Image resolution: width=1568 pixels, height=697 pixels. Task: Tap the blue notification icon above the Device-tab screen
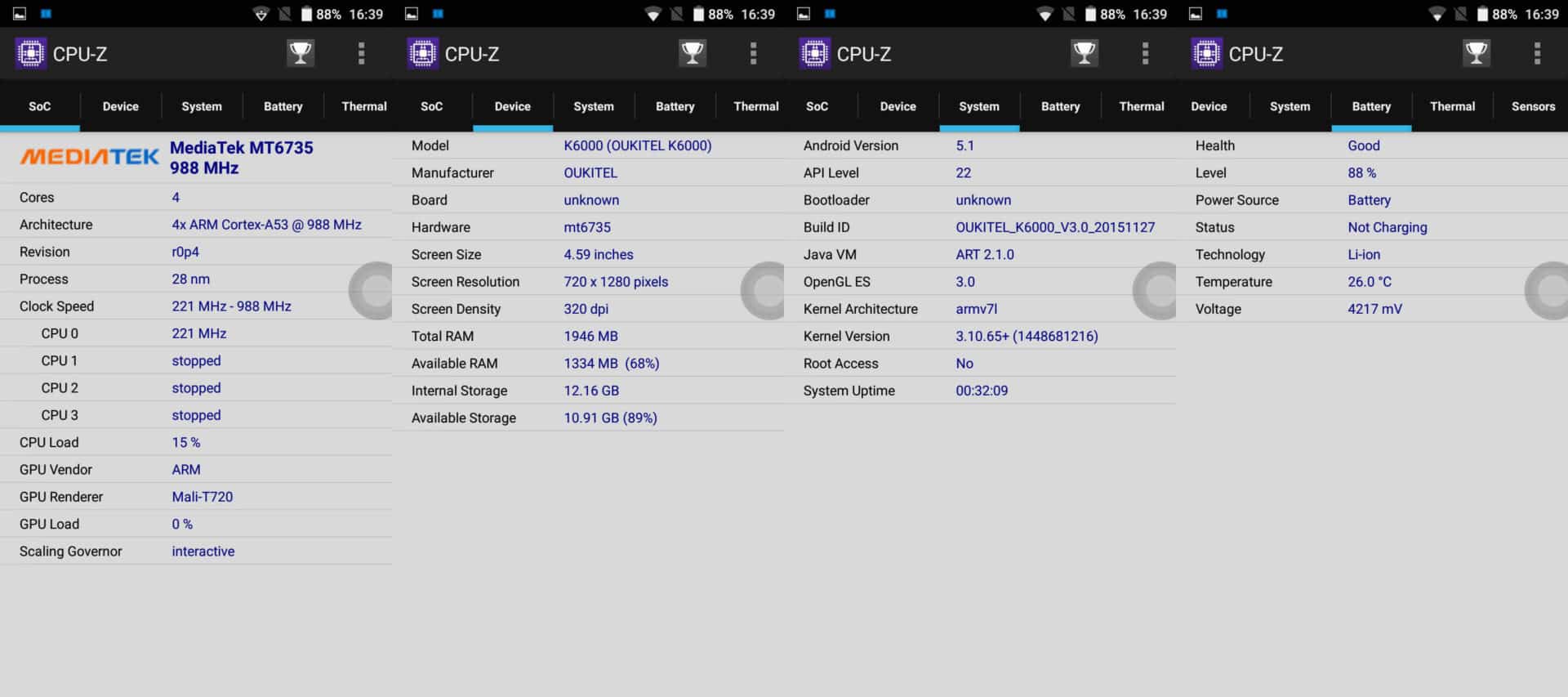click(x=439, y=14)
